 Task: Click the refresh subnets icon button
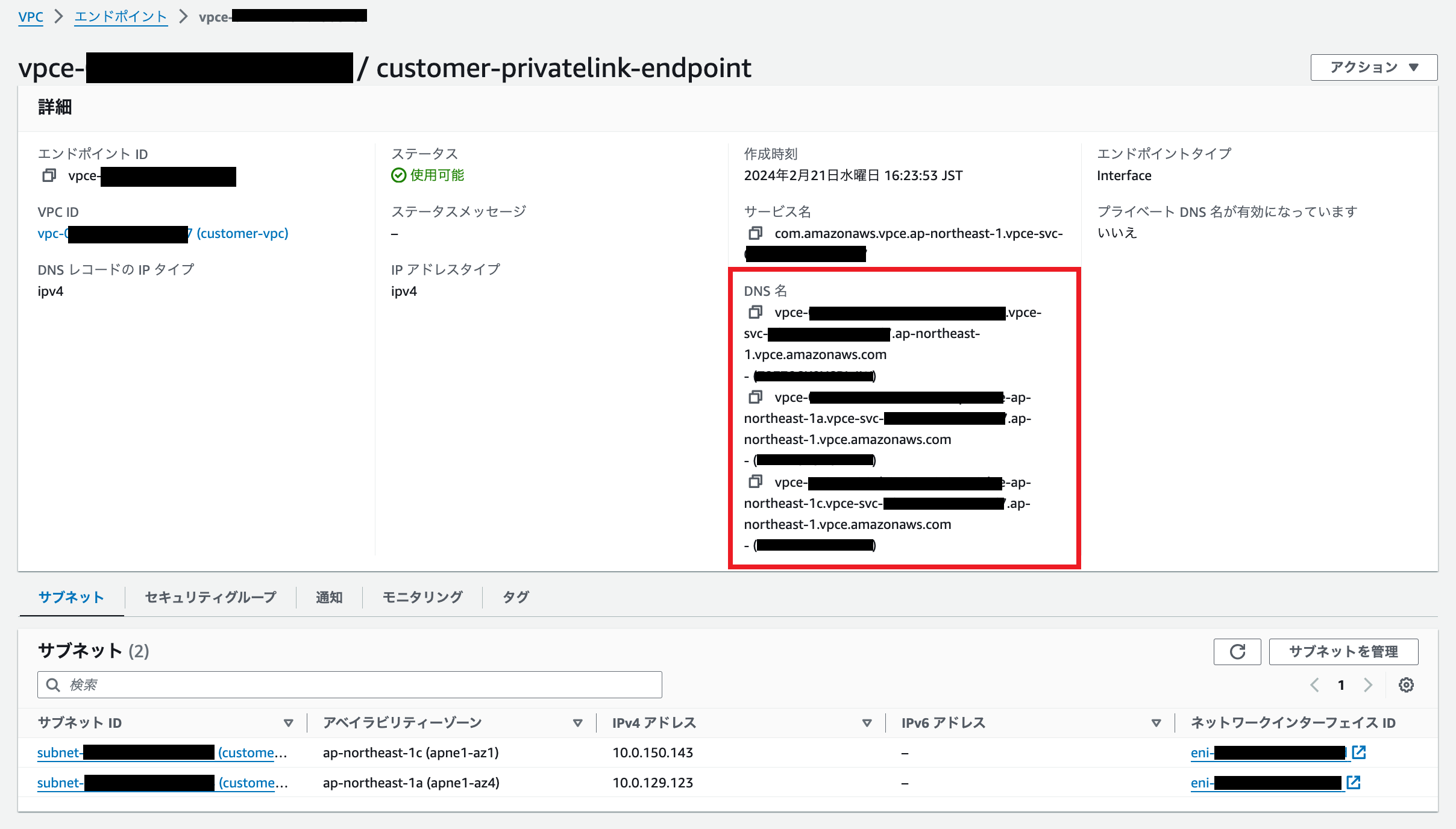coord(1237,651)
